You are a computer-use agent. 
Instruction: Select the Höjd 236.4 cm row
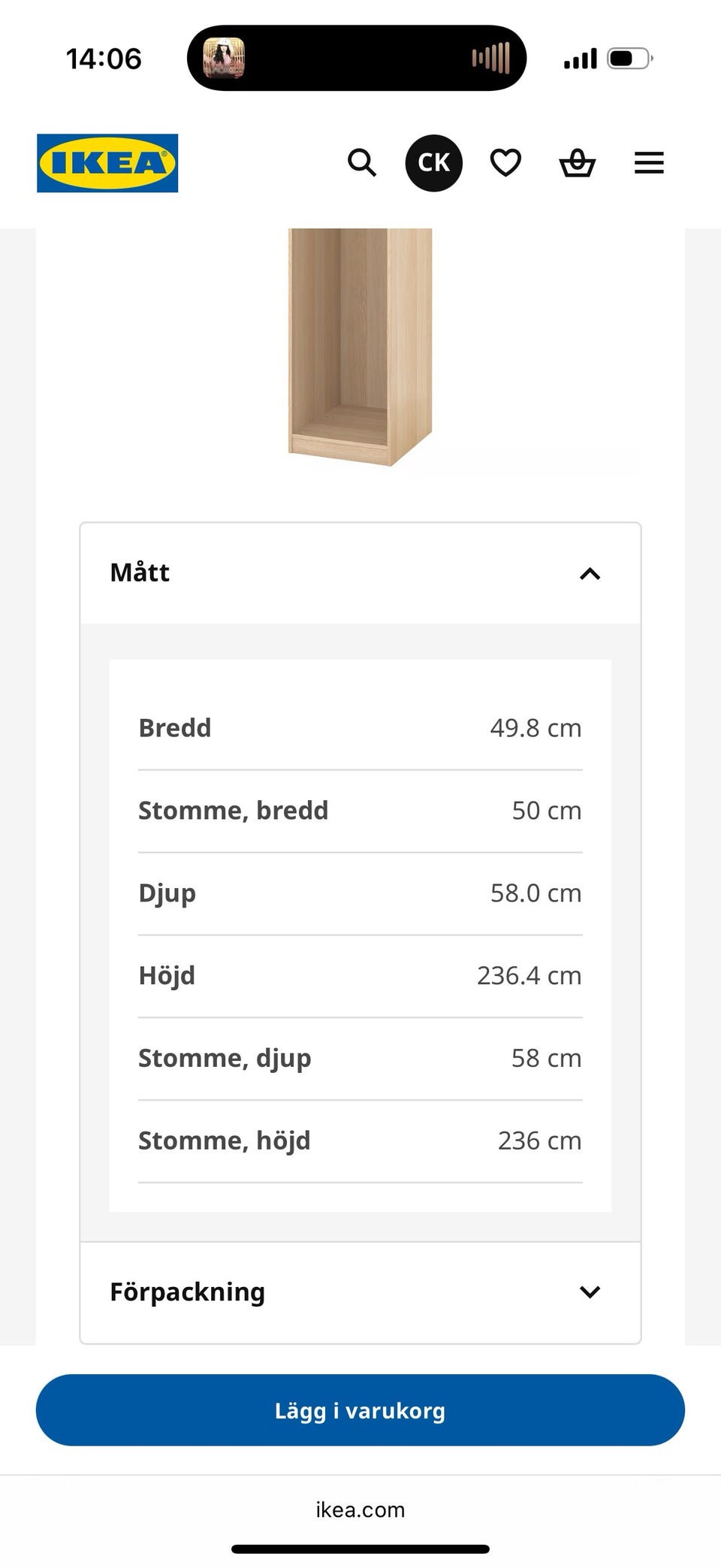coord(360,976)
